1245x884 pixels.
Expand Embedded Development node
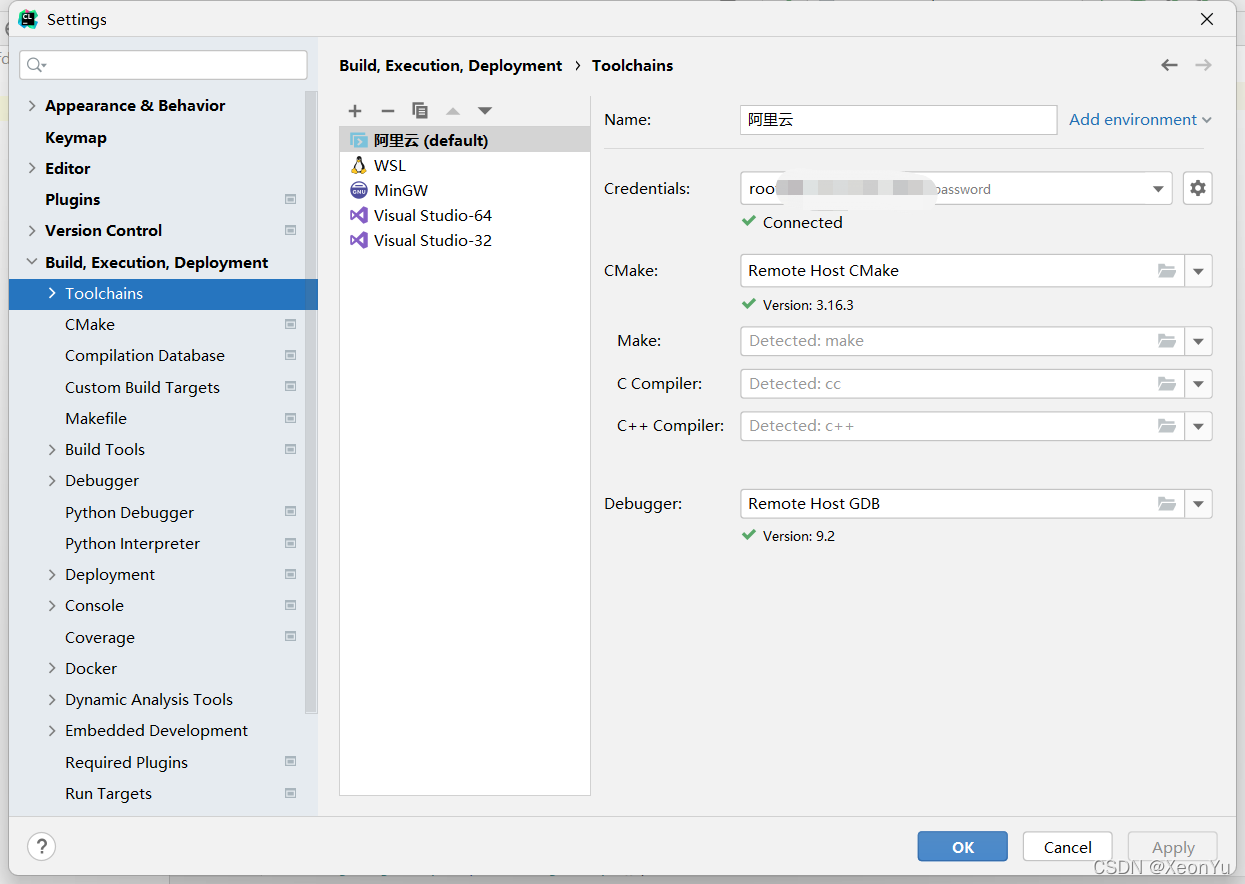pyautogui.click(x=52, y=731)
